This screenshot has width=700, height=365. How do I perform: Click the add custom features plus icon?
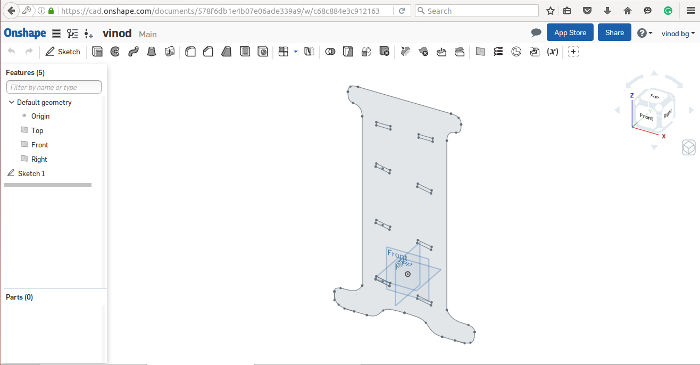(574, 52)
